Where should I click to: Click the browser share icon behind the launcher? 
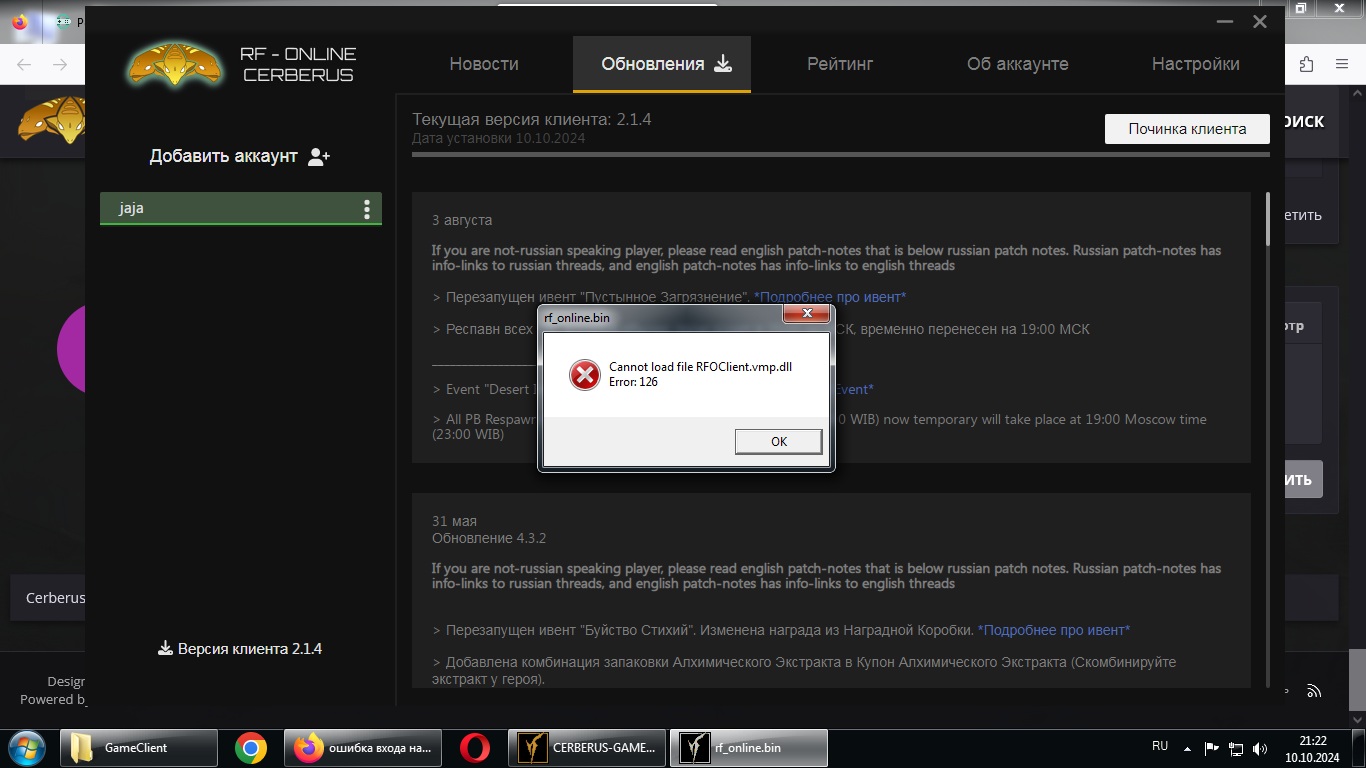pyautogui.click(x=1306, y=64)
